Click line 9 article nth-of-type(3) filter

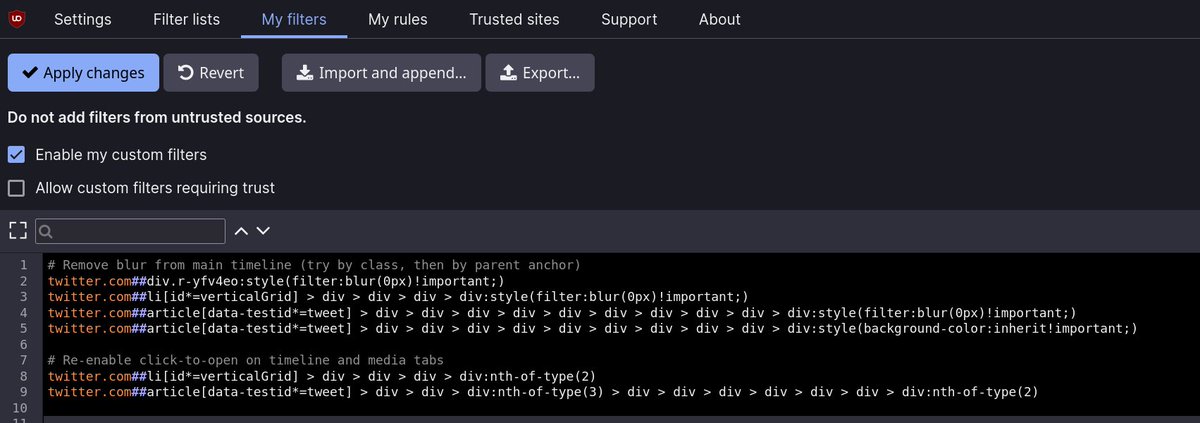[x=543, y=392]
